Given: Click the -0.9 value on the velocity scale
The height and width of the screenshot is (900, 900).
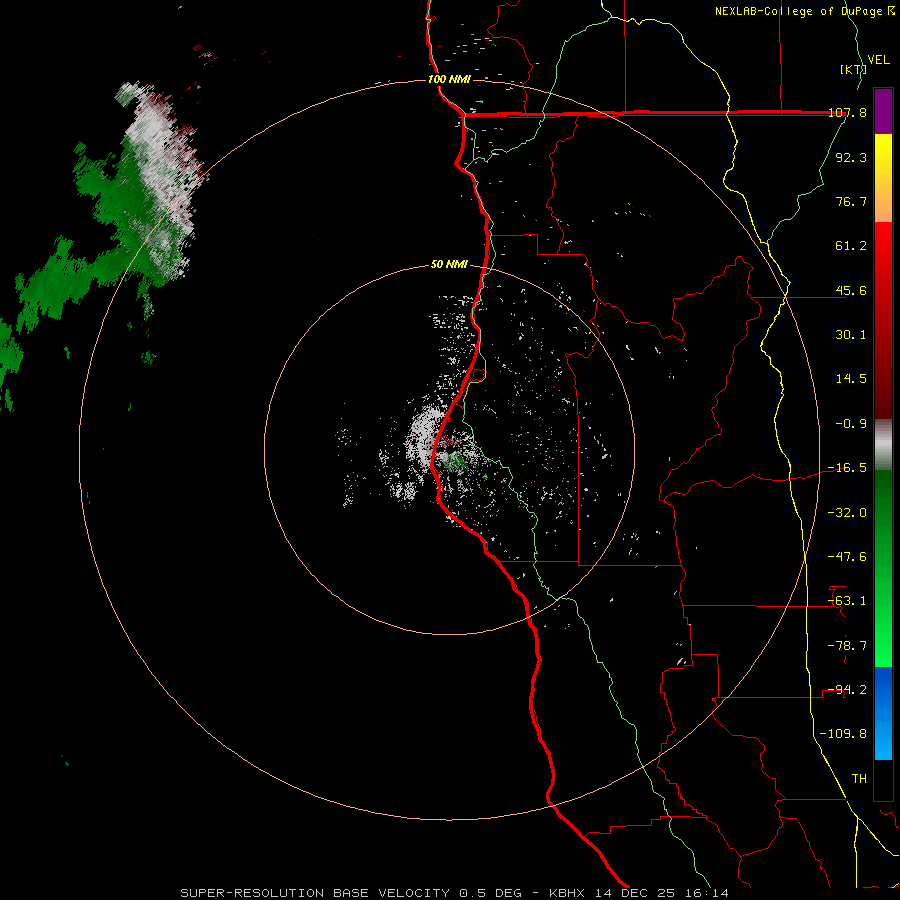Looking at the screenshot, I should coord(851,424).
